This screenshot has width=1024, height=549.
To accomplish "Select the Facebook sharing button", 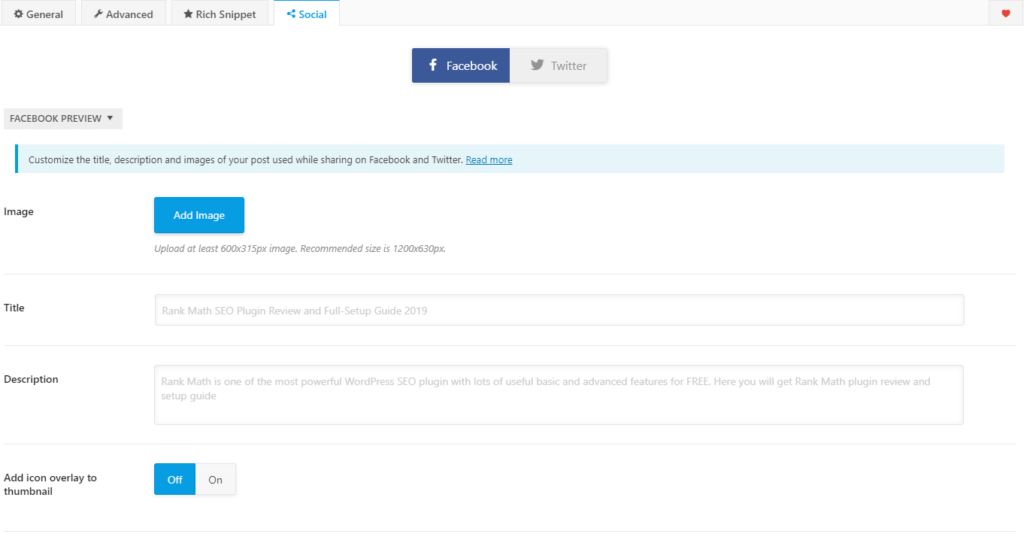I will [x=460, y=65].
